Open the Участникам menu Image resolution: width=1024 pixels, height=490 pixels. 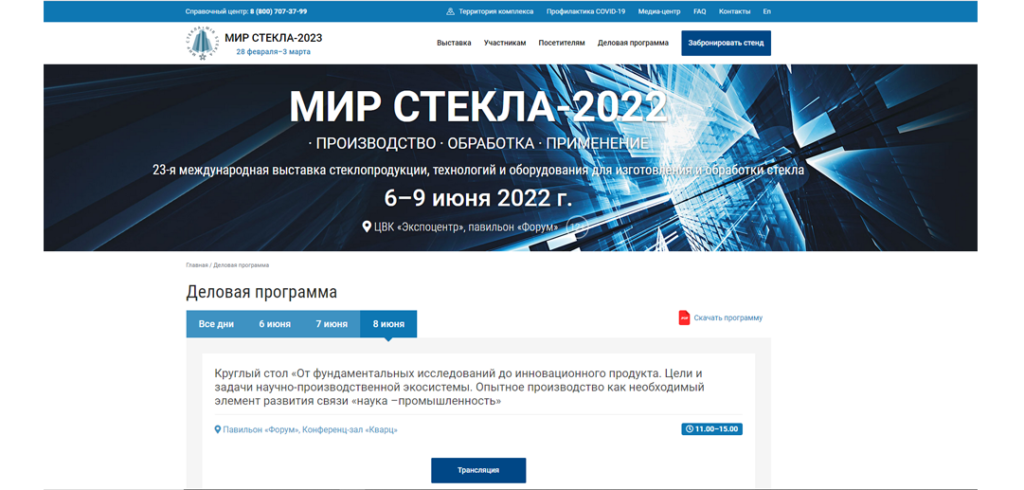[505, 43]
